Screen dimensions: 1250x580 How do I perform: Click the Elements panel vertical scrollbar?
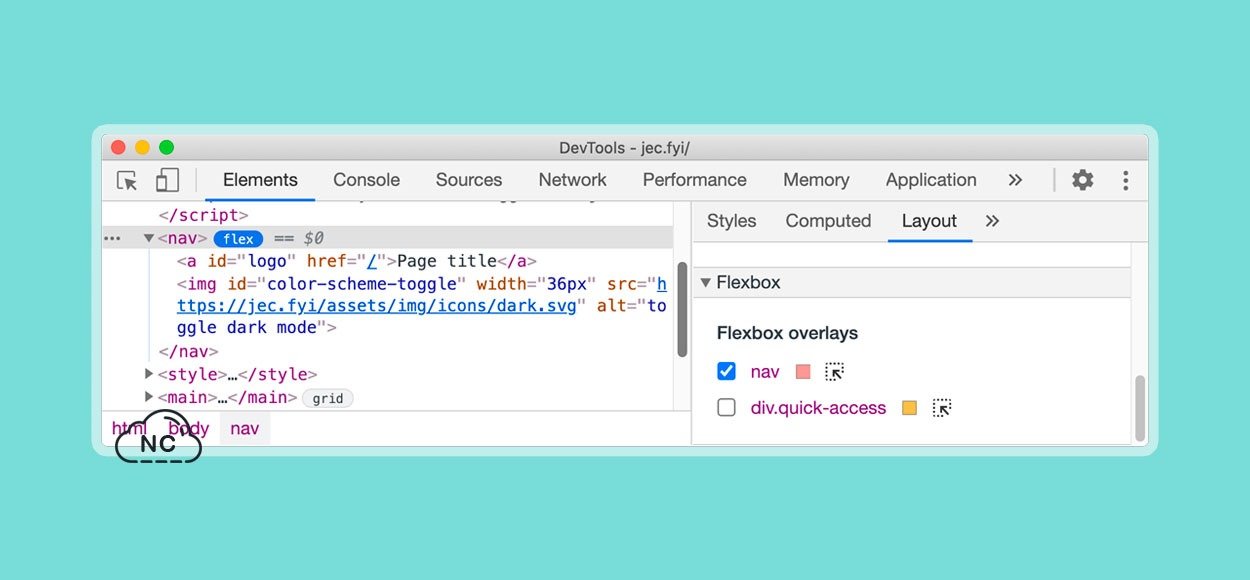(x=682, y=310)
